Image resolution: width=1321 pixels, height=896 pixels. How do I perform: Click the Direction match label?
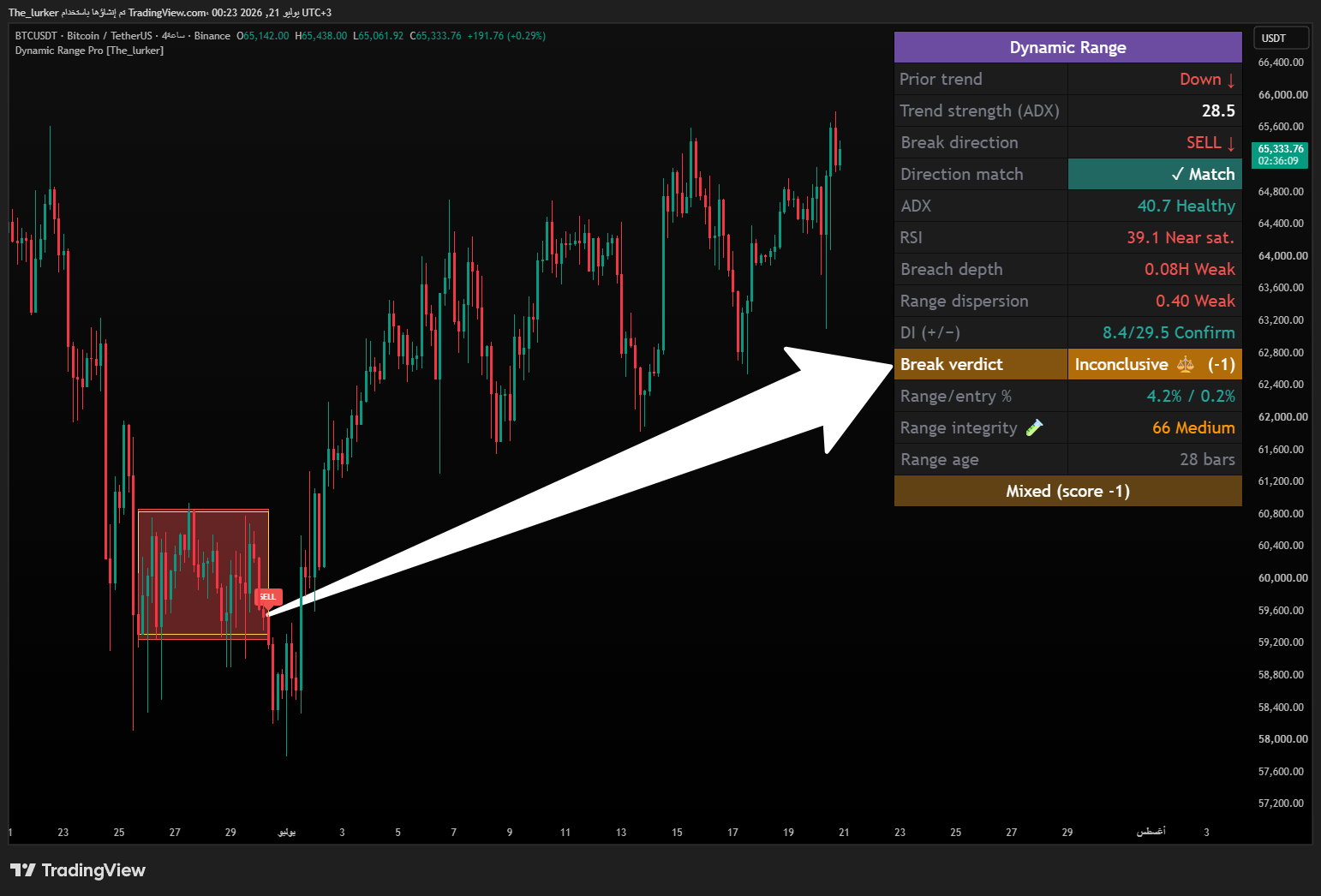click(961, 174)
